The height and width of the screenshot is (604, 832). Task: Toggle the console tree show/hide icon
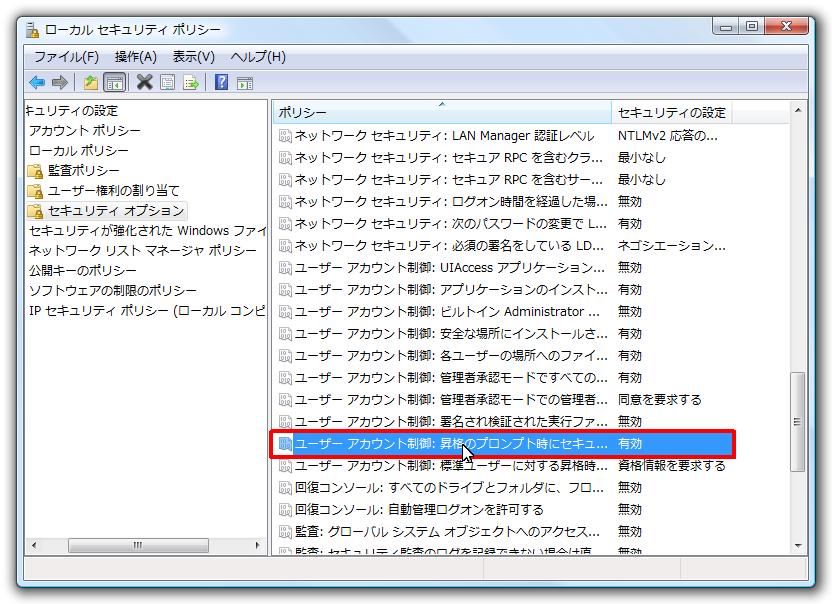click(114, 82)
